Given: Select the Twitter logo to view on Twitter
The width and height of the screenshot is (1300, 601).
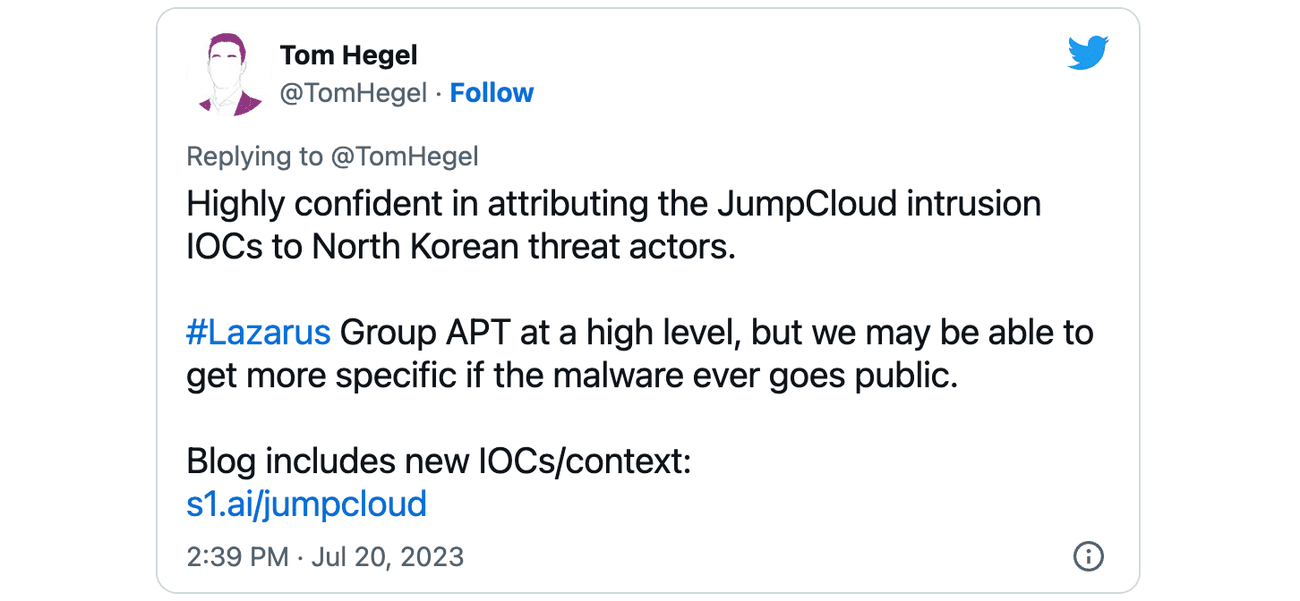Looking at the screenshot, I should [1089, 52].
